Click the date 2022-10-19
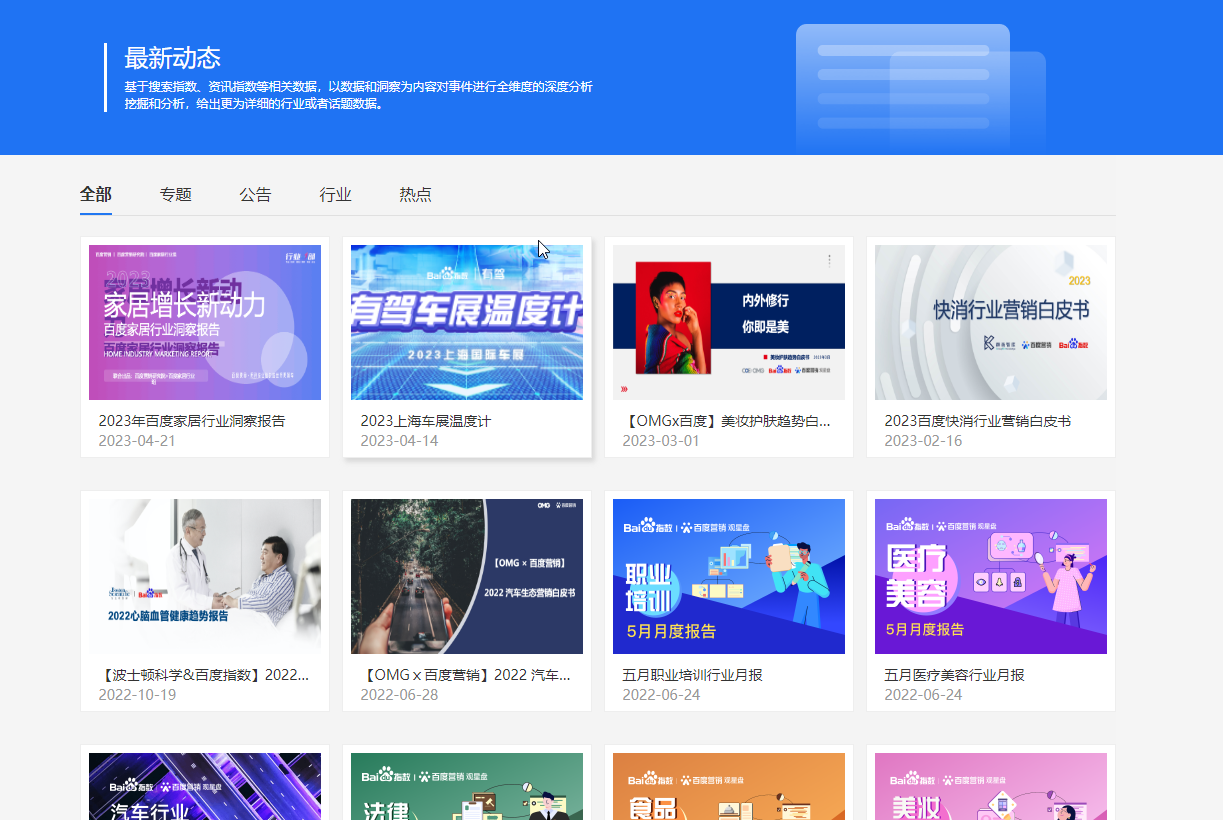The image size is (1223, 820). tap(137, 695)
